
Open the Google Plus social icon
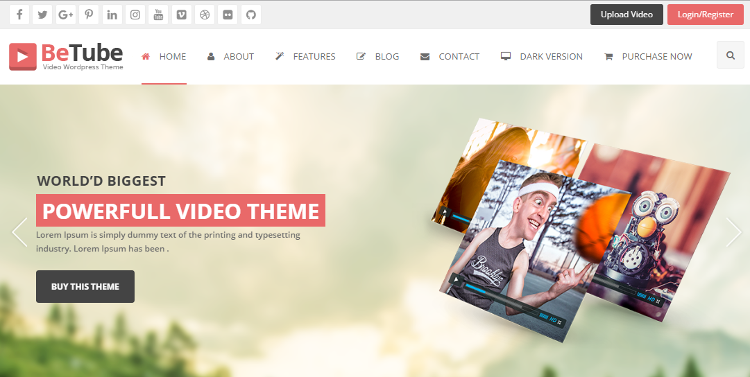click(x=66, y=15)
